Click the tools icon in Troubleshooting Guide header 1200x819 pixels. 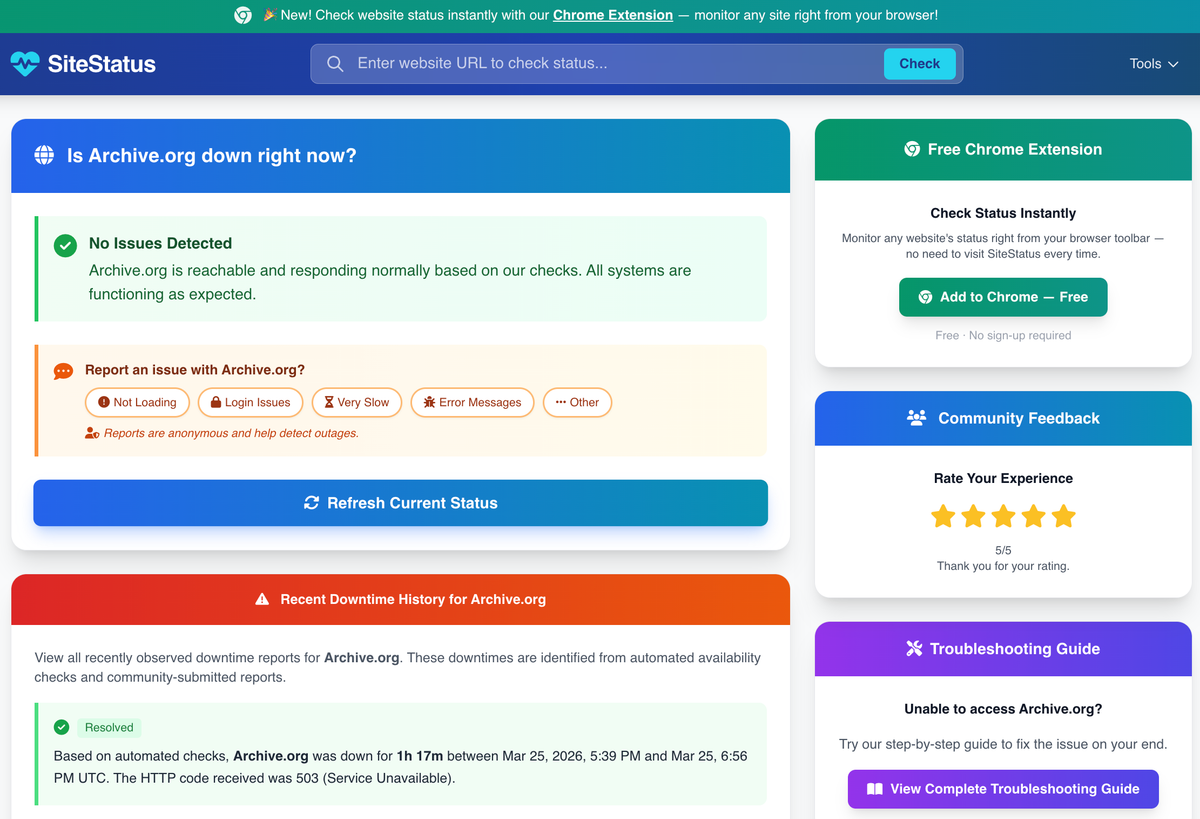pos(914,649)
